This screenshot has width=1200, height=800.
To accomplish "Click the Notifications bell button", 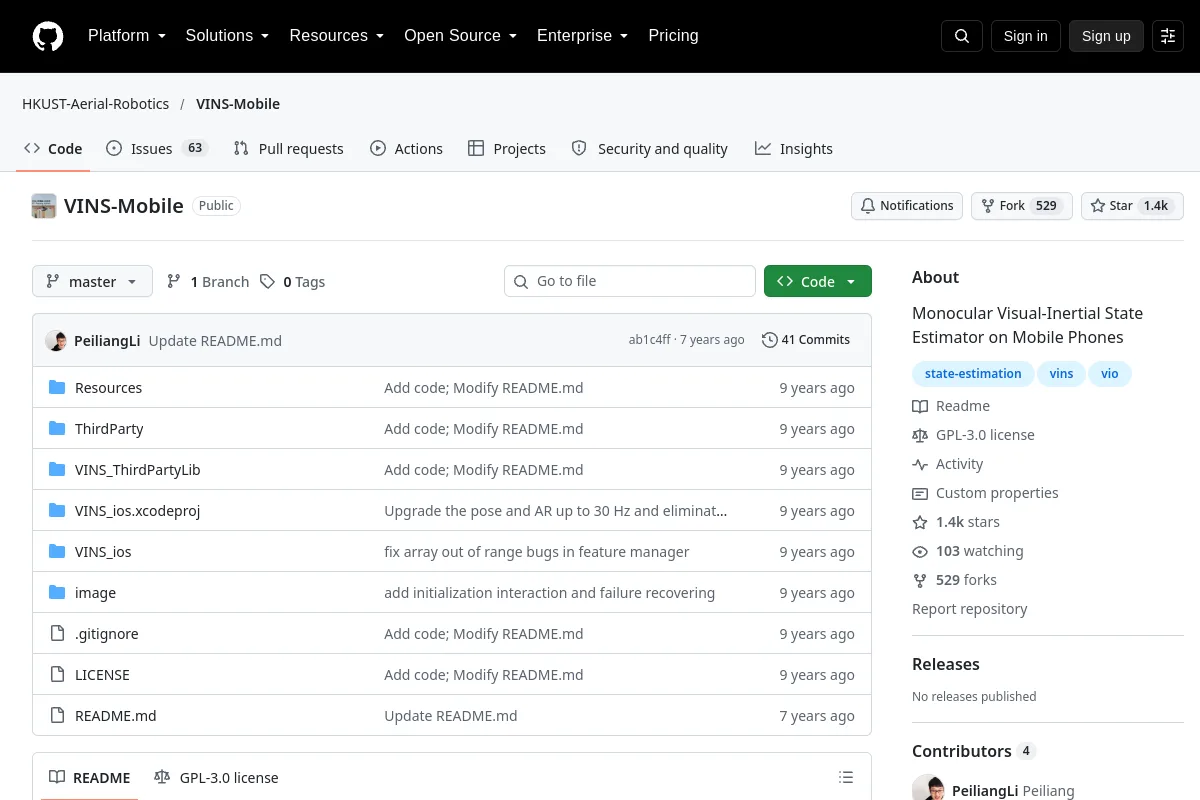I will (x=907, y=206).
